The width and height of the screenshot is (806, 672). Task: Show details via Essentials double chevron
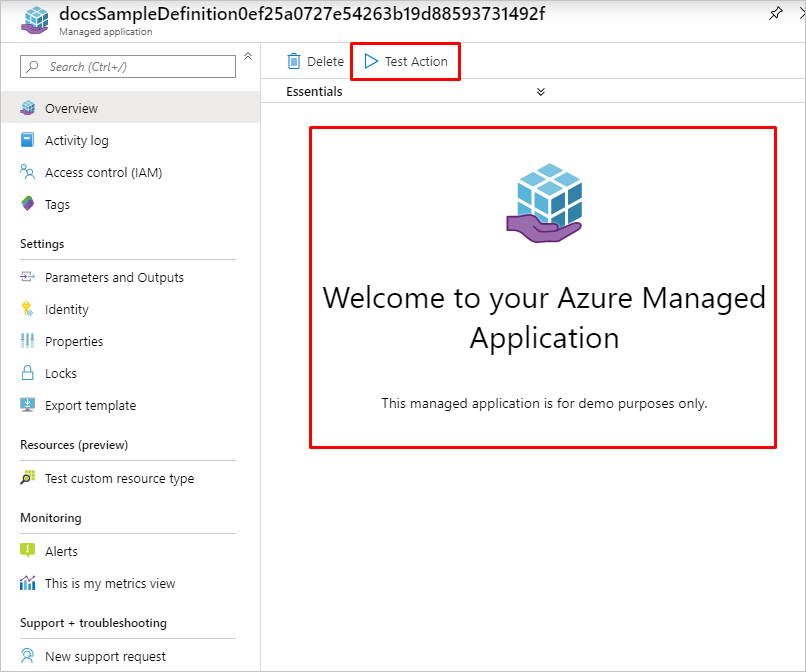(x=540, y=91)
